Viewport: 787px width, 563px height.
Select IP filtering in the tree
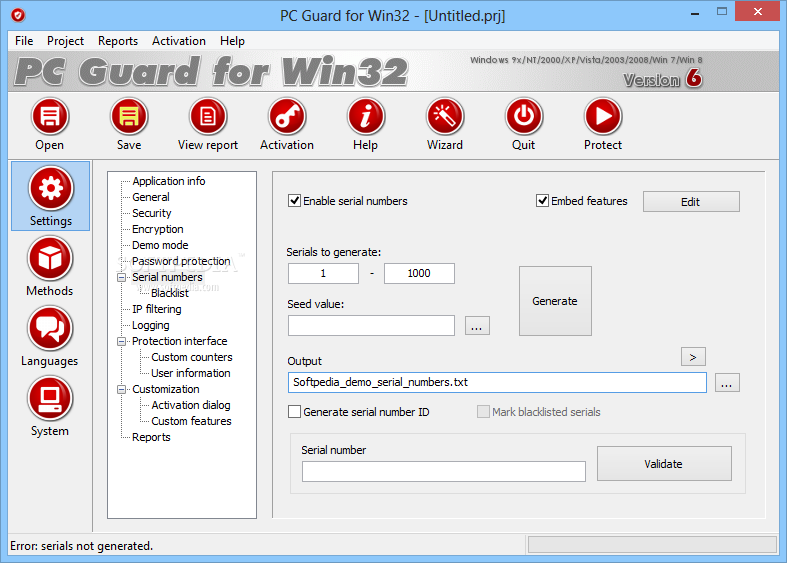[x=157, y=310]
